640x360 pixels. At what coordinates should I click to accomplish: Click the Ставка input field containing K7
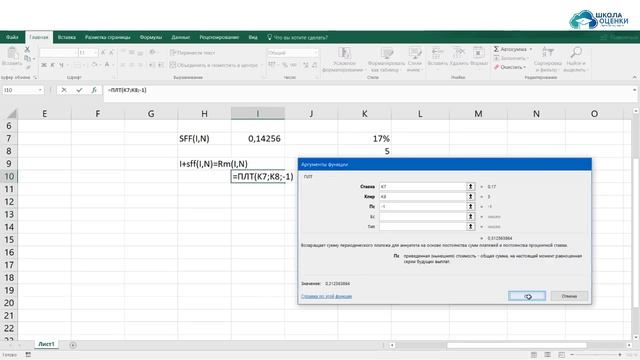pyautogui.click(x=422, y=187)
